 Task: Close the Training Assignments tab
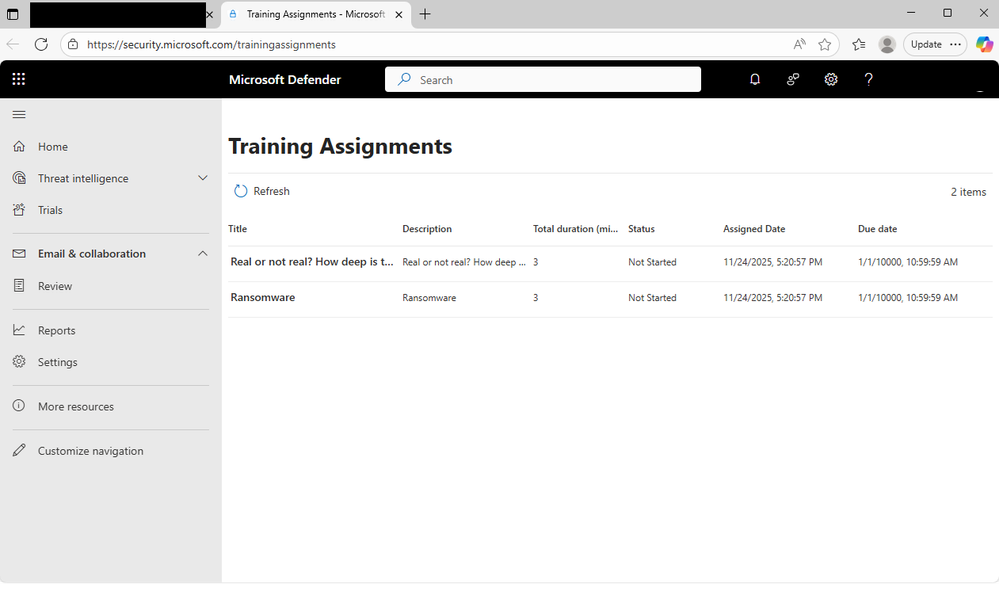[399, 14]
